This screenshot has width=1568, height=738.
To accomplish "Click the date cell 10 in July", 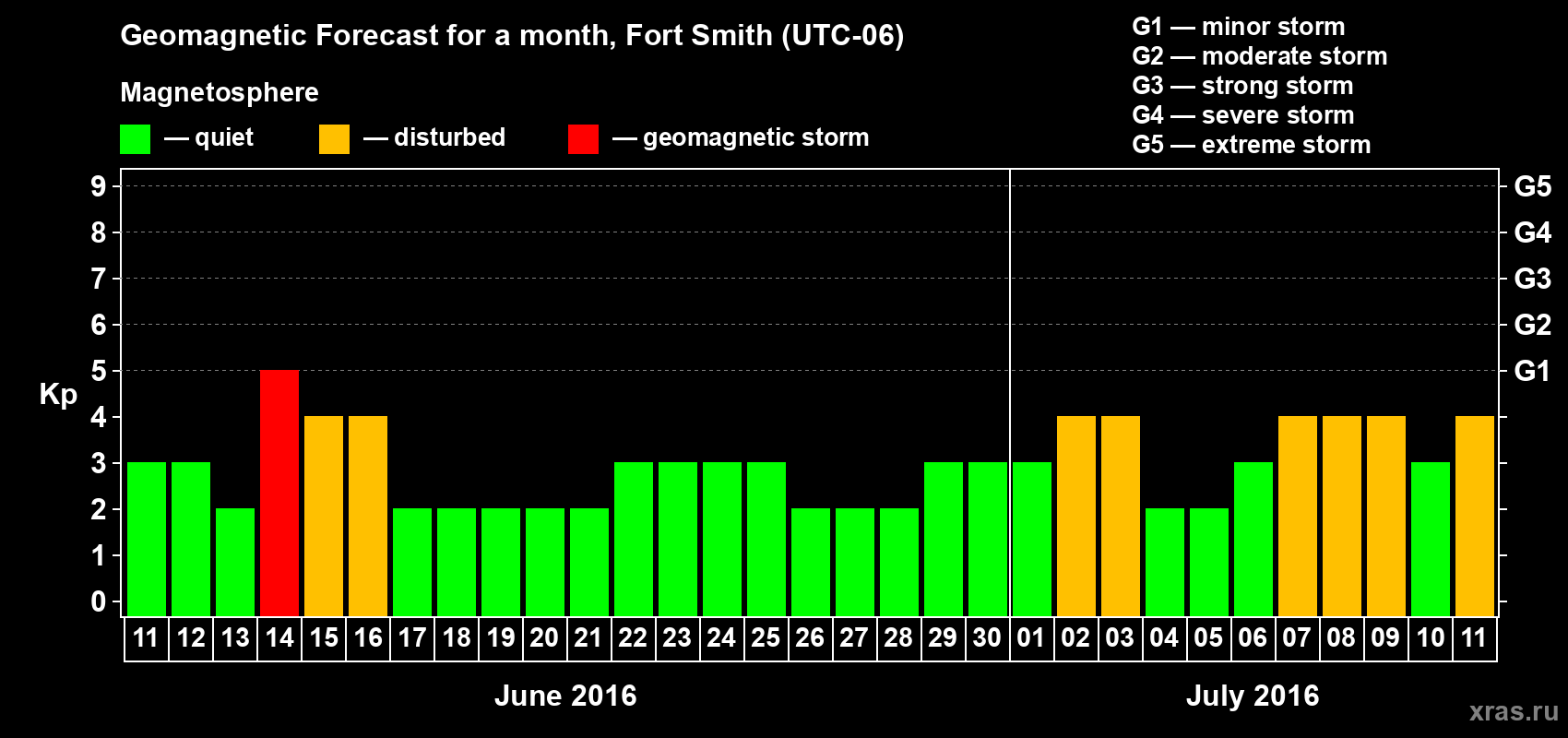I will tap(1431, 638).
